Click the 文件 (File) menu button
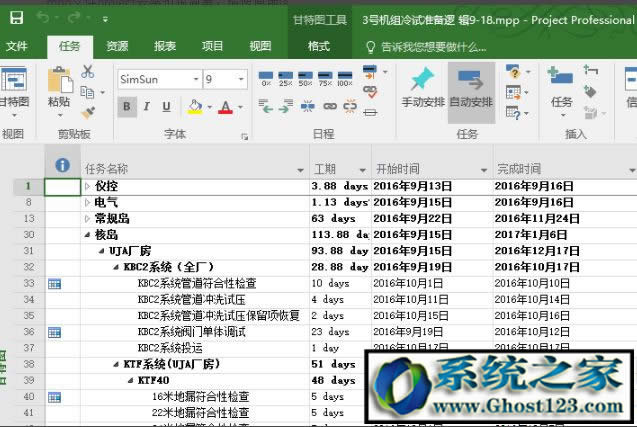 17,46
